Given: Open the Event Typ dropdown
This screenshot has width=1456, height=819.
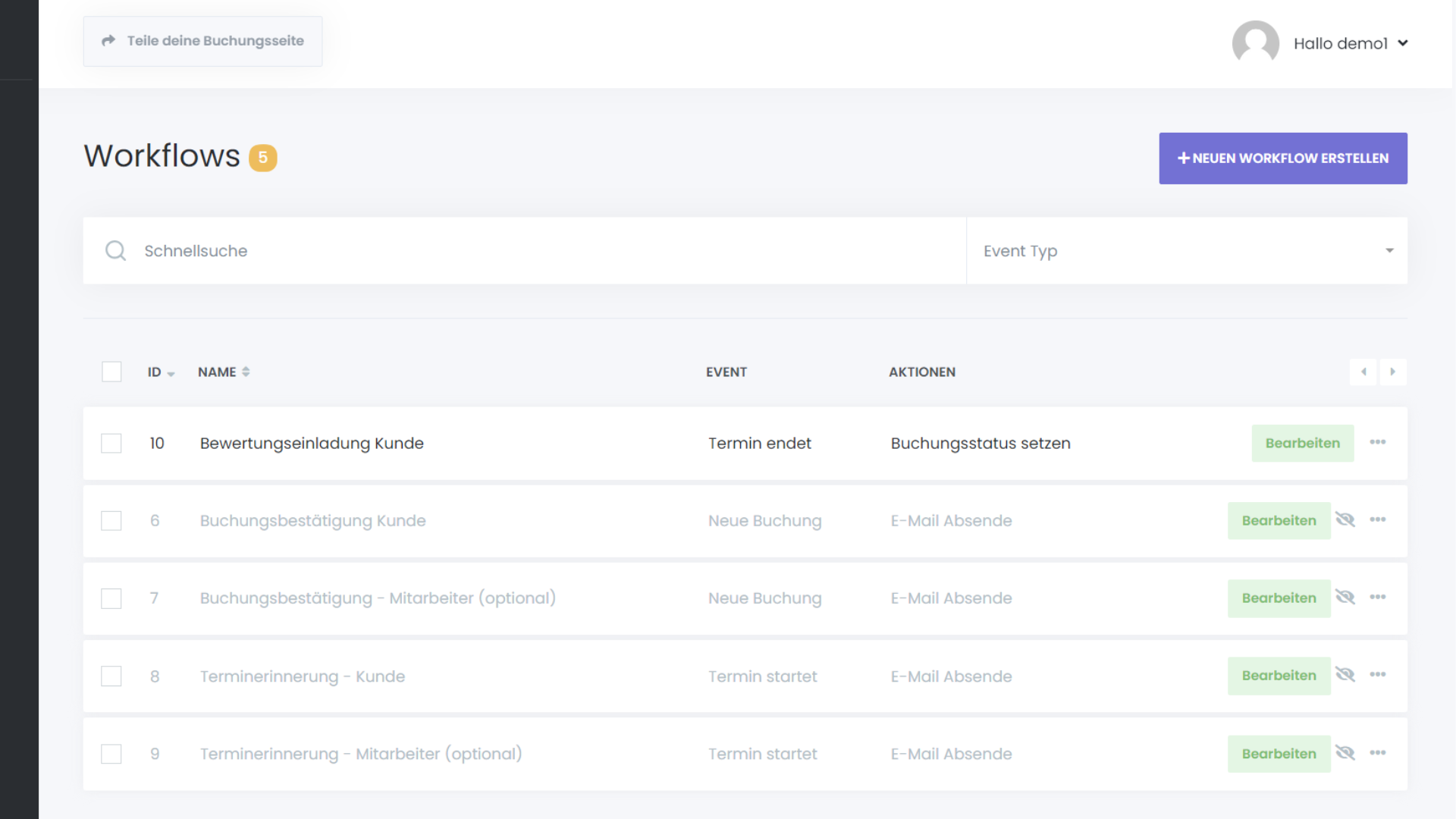Looking at the screenshot, I should pyautogui.click(x=1186, y=251).
